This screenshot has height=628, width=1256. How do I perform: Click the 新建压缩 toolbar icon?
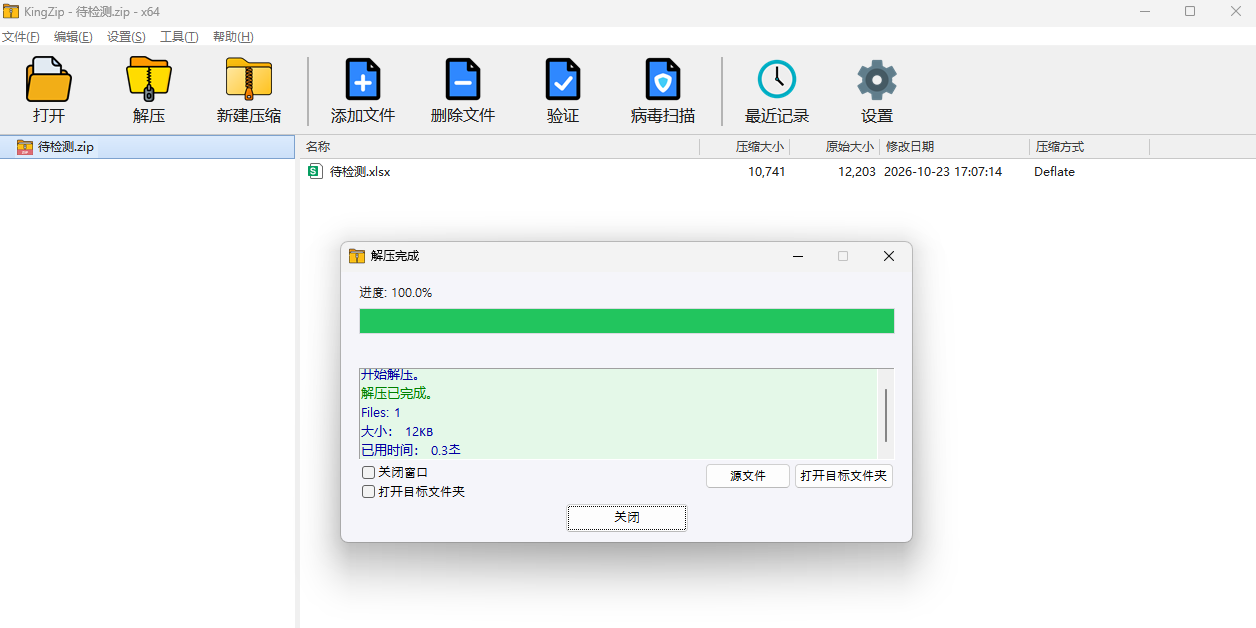coord(248,80)
